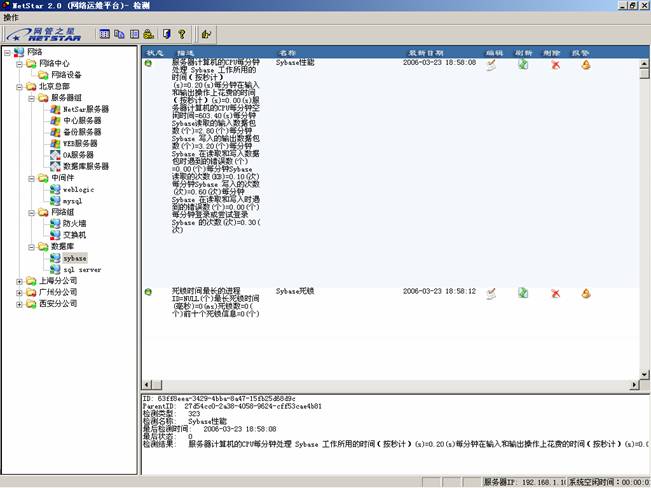Select the 中心服务器 tree node
Image resolution: width=651 pixels, height=488 pixels.
click(x=82, y=120)
